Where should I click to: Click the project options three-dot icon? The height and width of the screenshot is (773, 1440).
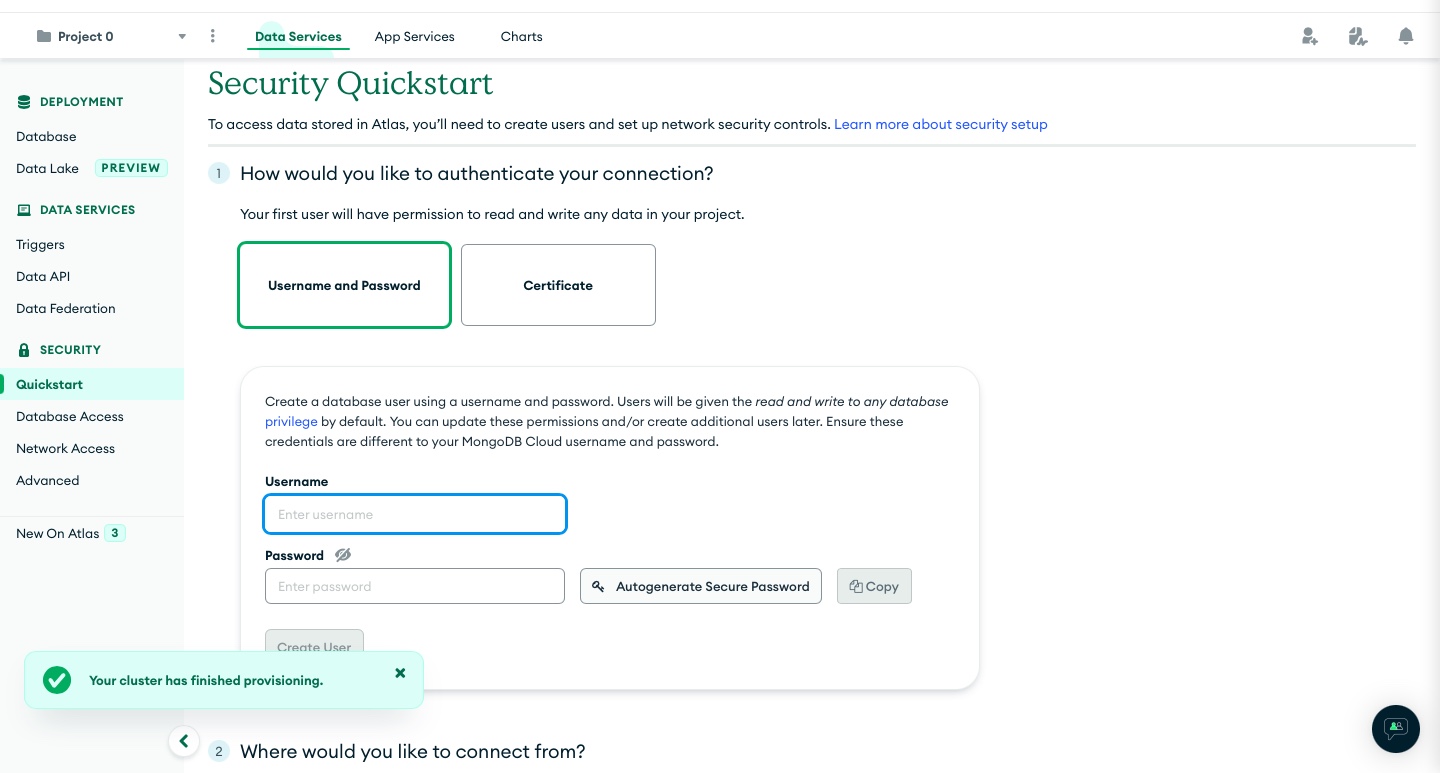click(212, 36)
